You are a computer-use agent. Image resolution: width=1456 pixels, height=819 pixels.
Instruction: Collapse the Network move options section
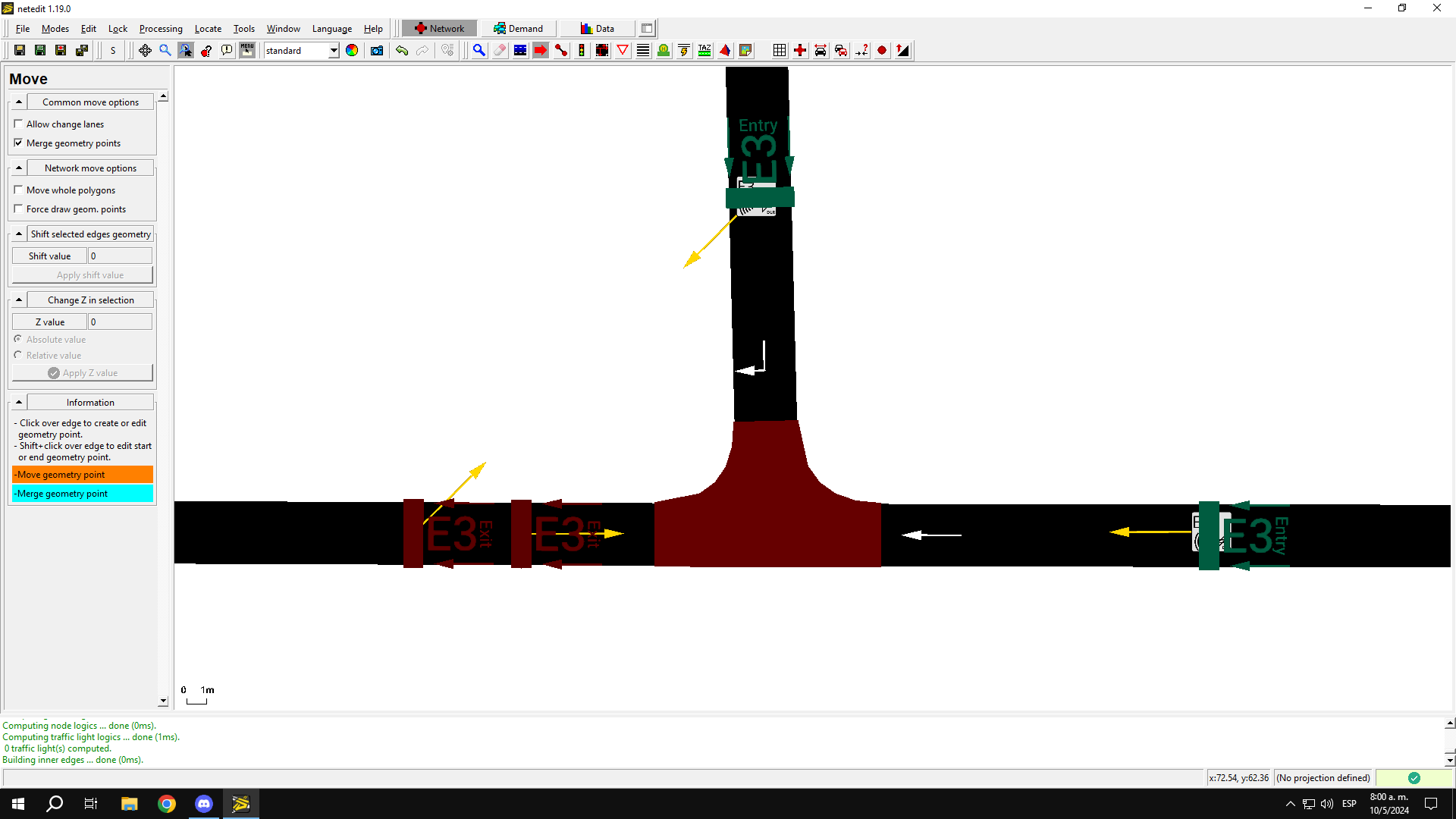click(x=19, y=168)
